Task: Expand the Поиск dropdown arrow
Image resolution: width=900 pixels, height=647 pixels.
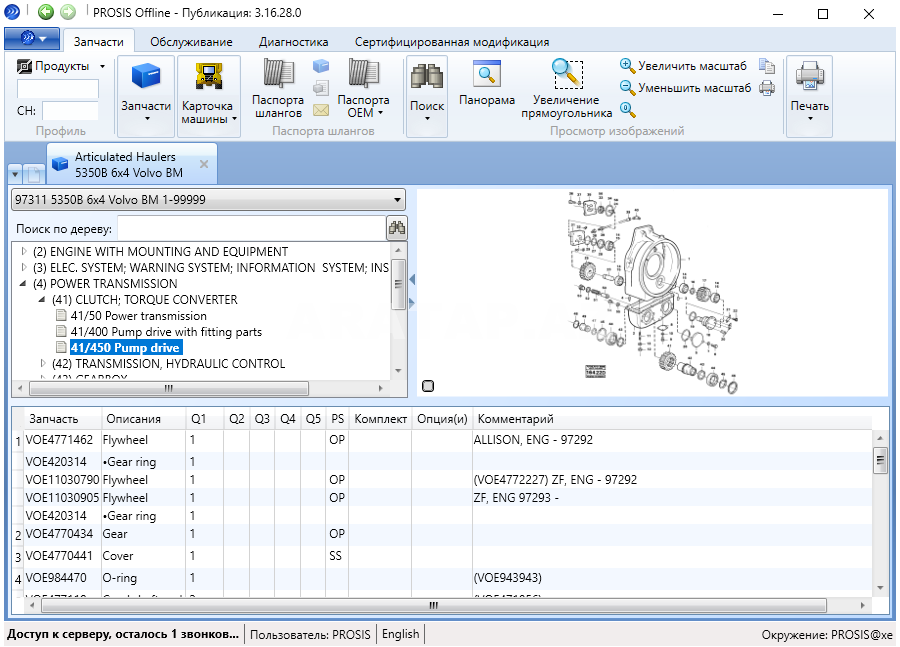Action: (427, 119)
